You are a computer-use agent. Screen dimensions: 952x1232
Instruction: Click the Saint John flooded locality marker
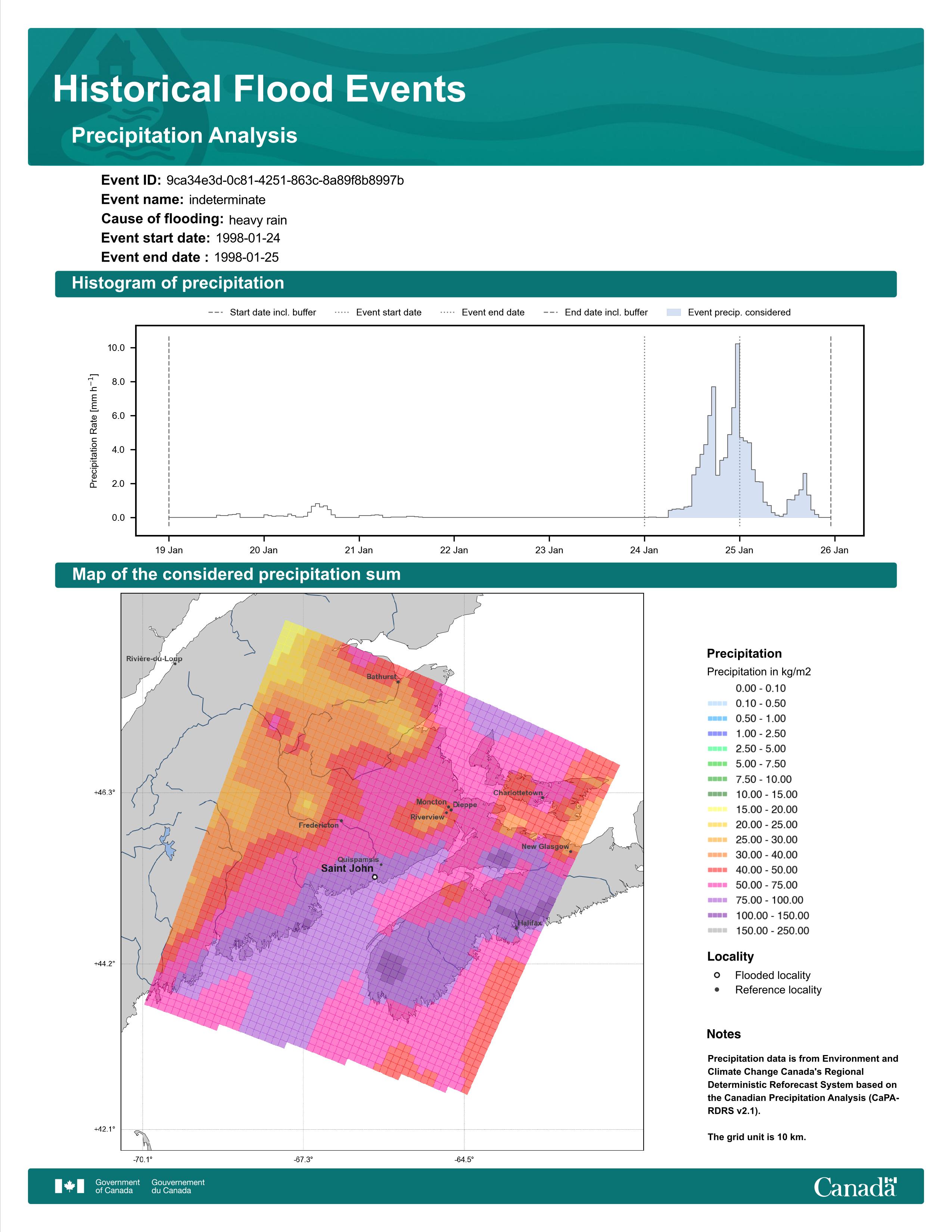[374, 877]
